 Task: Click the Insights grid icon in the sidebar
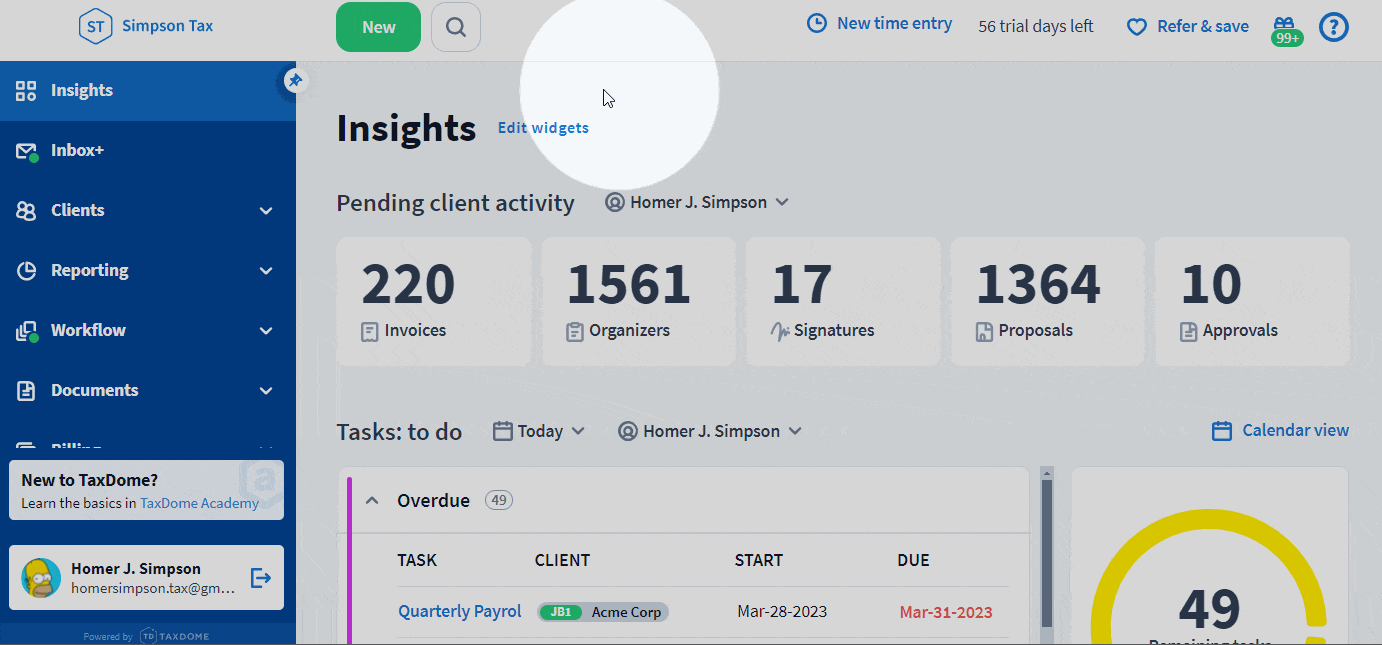pyautogui.click(x=26, y=91)
